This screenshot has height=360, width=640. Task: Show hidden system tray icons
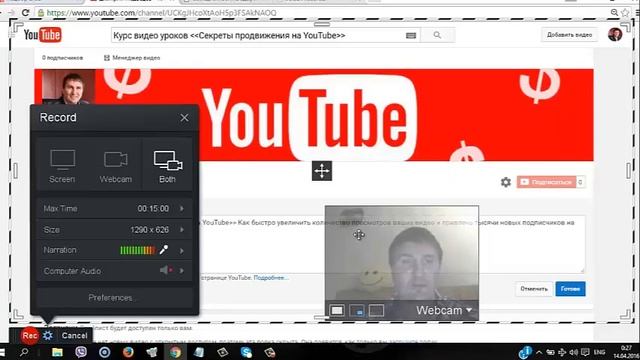pyautogui.click(x=539, y=352)
